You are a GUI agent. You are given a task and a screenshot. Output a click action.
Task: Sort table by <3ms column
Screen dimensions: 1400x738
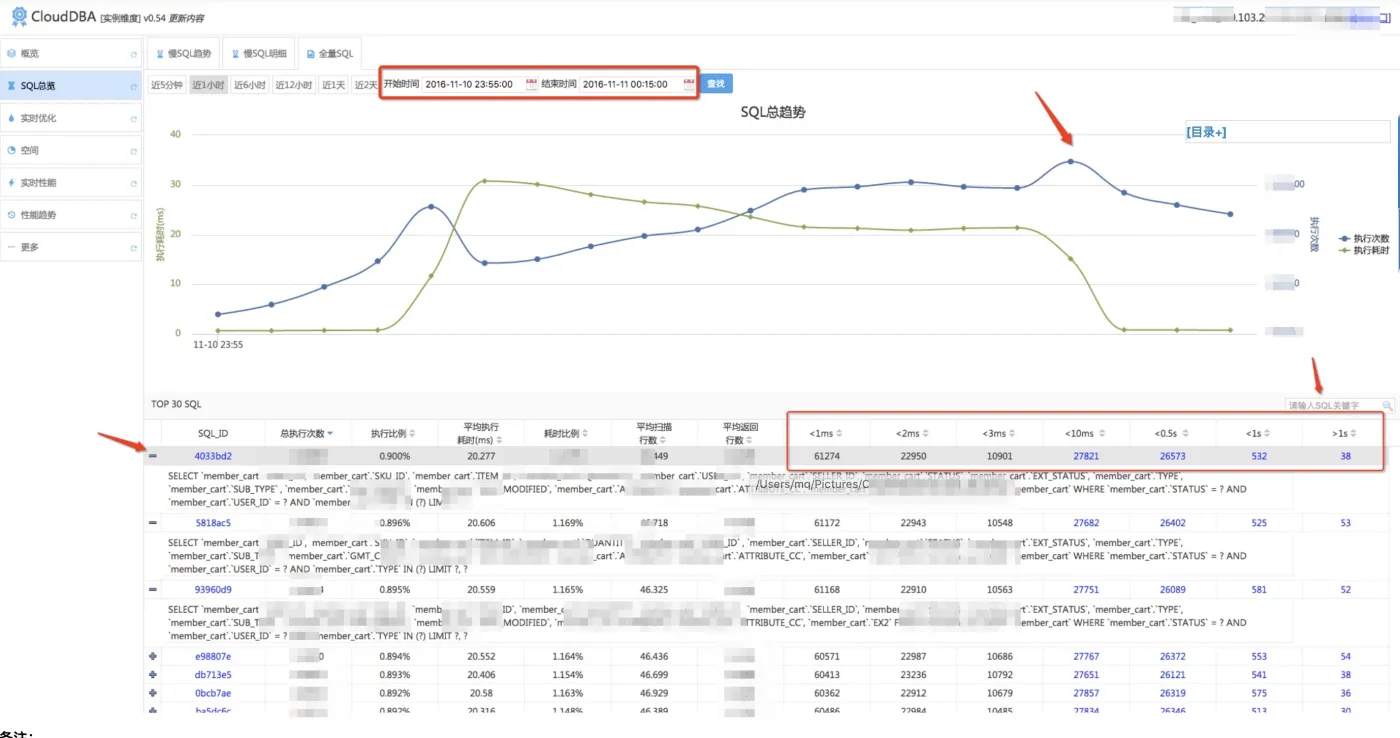(1013, 433)
